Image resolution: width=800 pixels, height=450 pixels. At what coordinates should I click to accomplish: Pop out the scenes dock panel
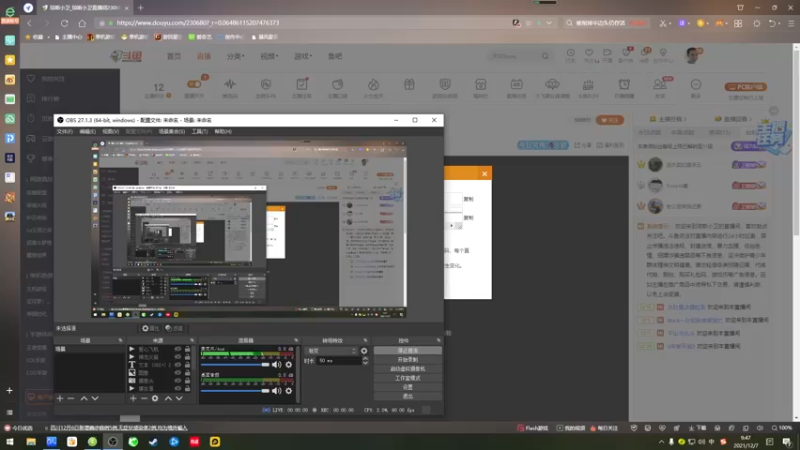120,340
